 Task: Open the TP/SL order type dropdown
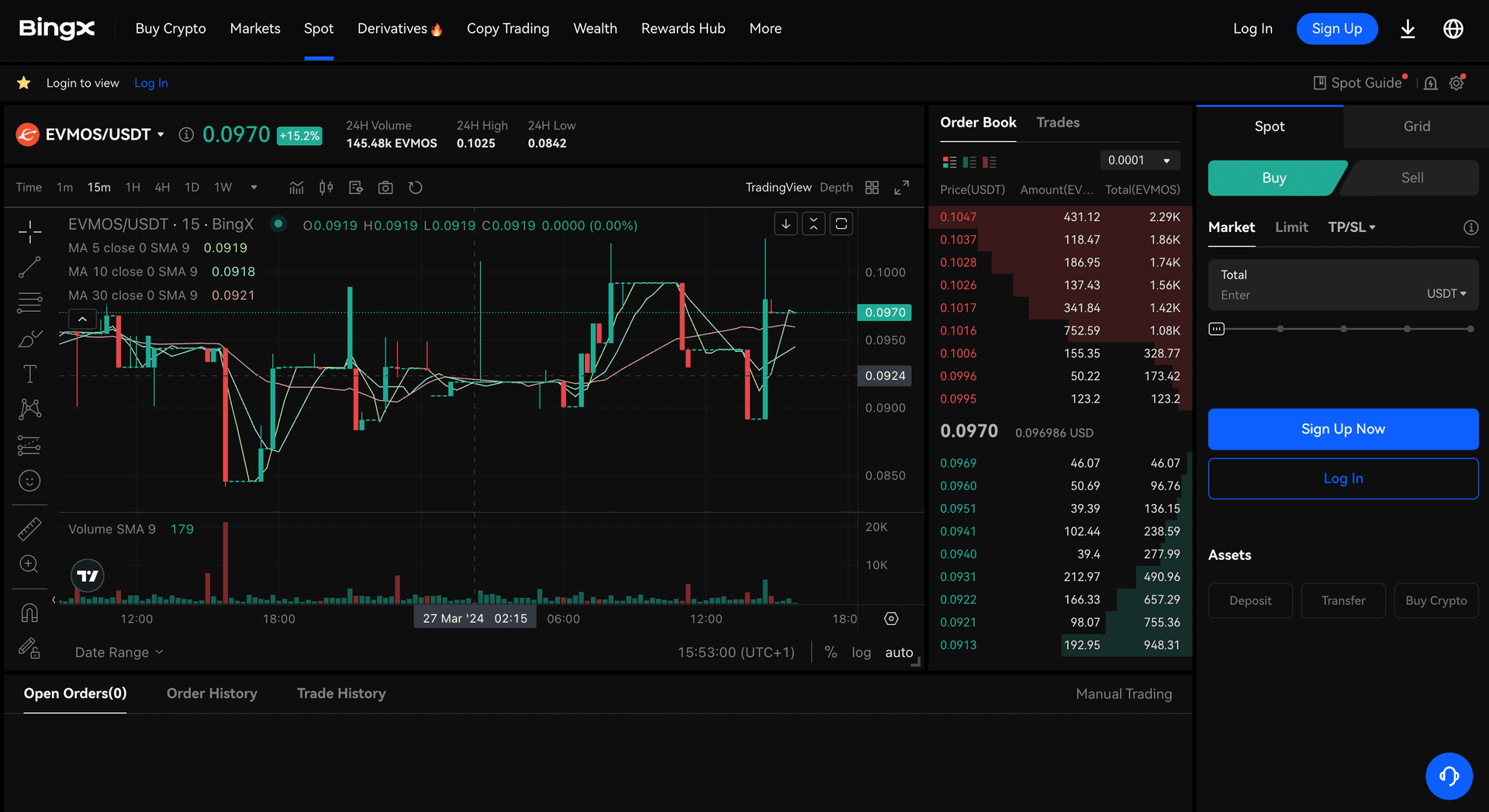tap(1352, 227)
